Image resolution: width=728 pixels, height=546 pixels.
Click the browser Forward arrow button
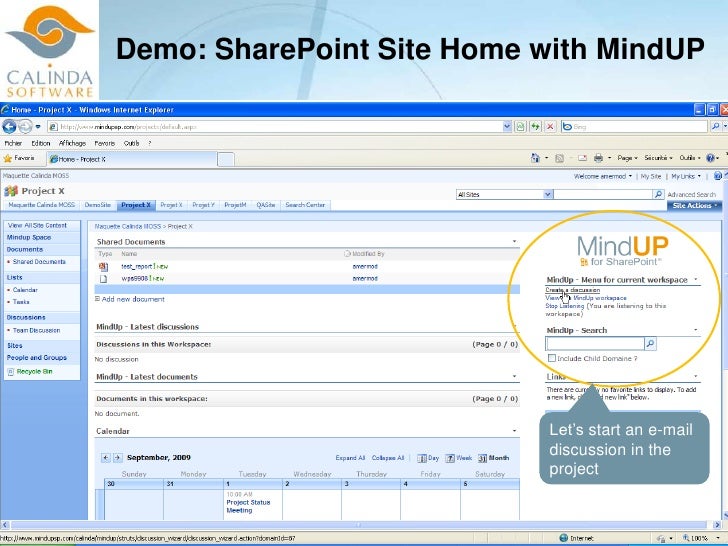pos(25,126)
